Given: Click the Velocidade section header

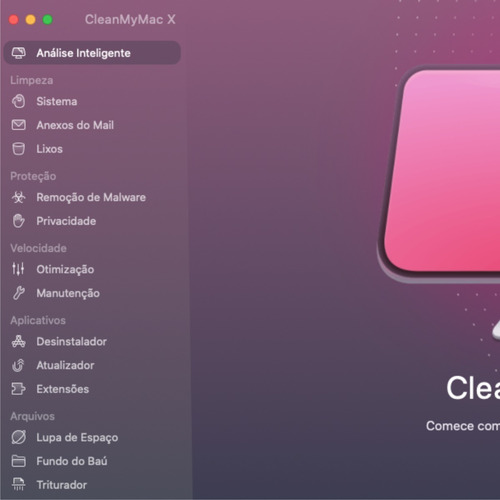Looking at the screenshot, I should pos(38,248).
